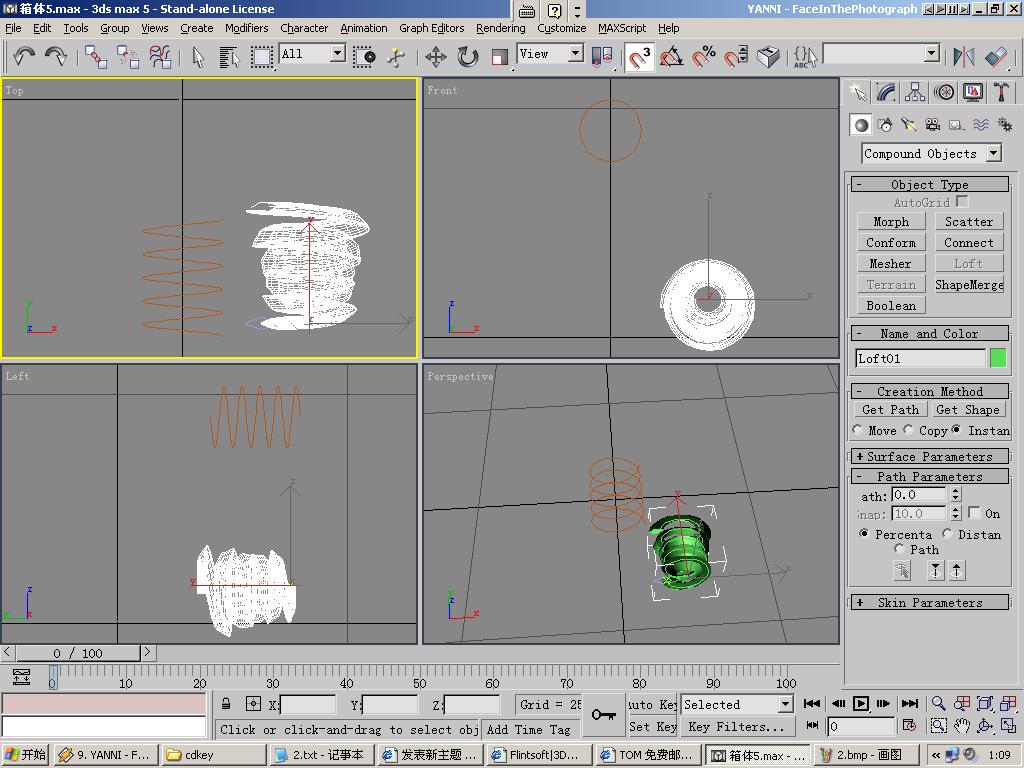Open the Utilities hammer tab

pos(1001,92)
